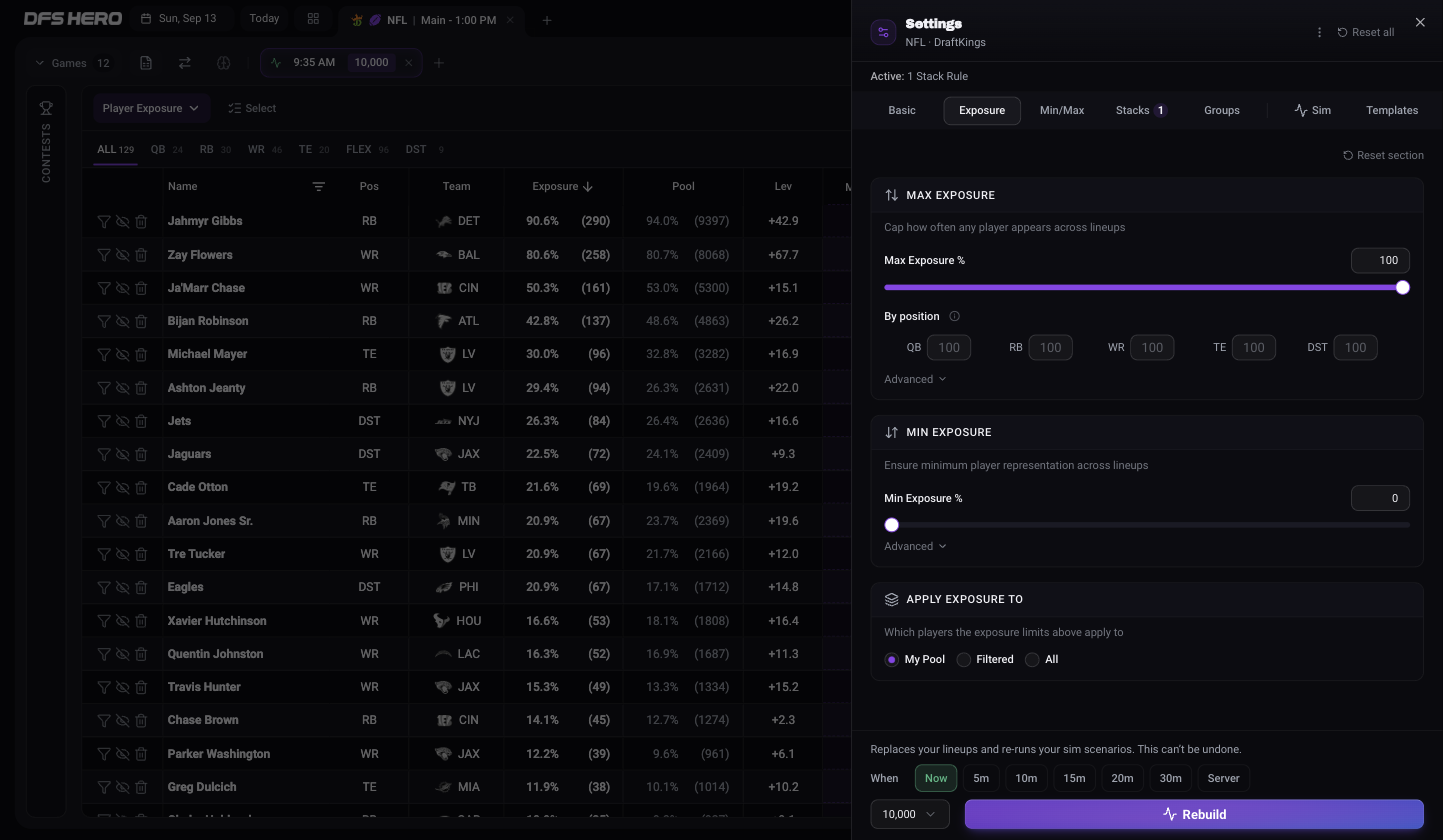Click filter funnel icon for Jahmyr Gibbs
This screenshot has width=1443, height=840.
tap(104, 221)
